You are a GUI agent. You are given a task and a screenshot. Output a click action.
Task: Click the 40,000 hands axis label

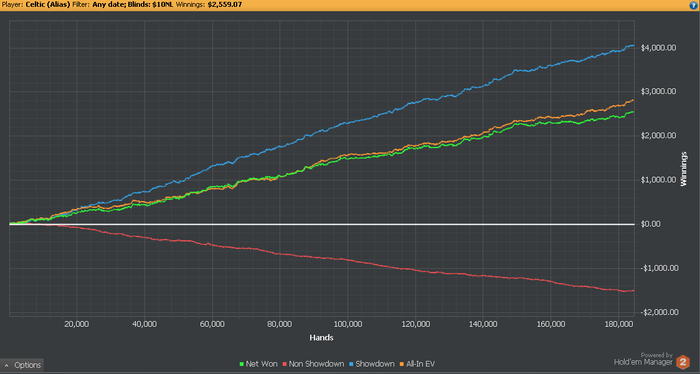pyautogui.click(x=144, y=324)
